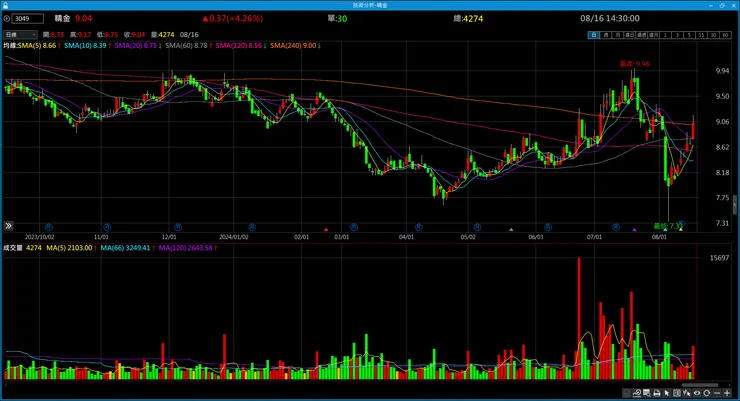The height and width of the screenshot is (401, 740).
Task: Click the circular event marker near 11/01
Action: (107, 227)
